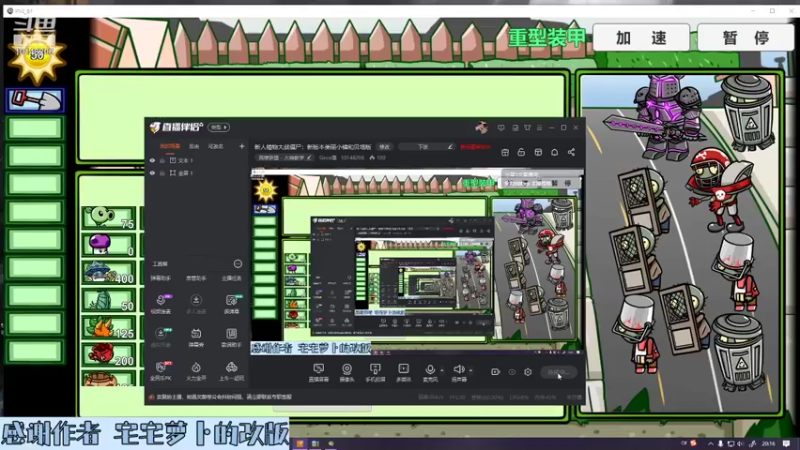The image size is (800, 450).
Task: Toggle the 横屏 orientation pill beside logo
Action: (x=219, y=127)
